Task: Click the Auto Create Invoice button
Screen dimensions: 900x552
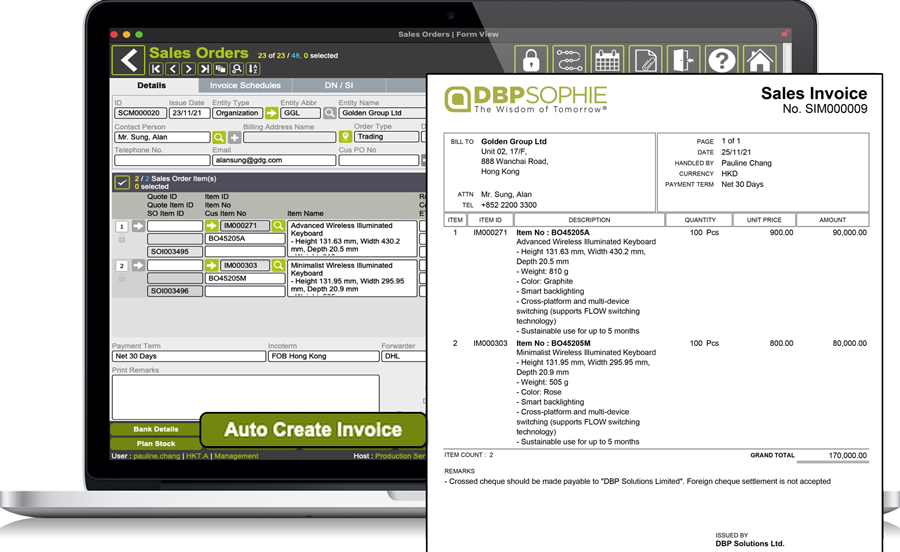Action: 313,430
